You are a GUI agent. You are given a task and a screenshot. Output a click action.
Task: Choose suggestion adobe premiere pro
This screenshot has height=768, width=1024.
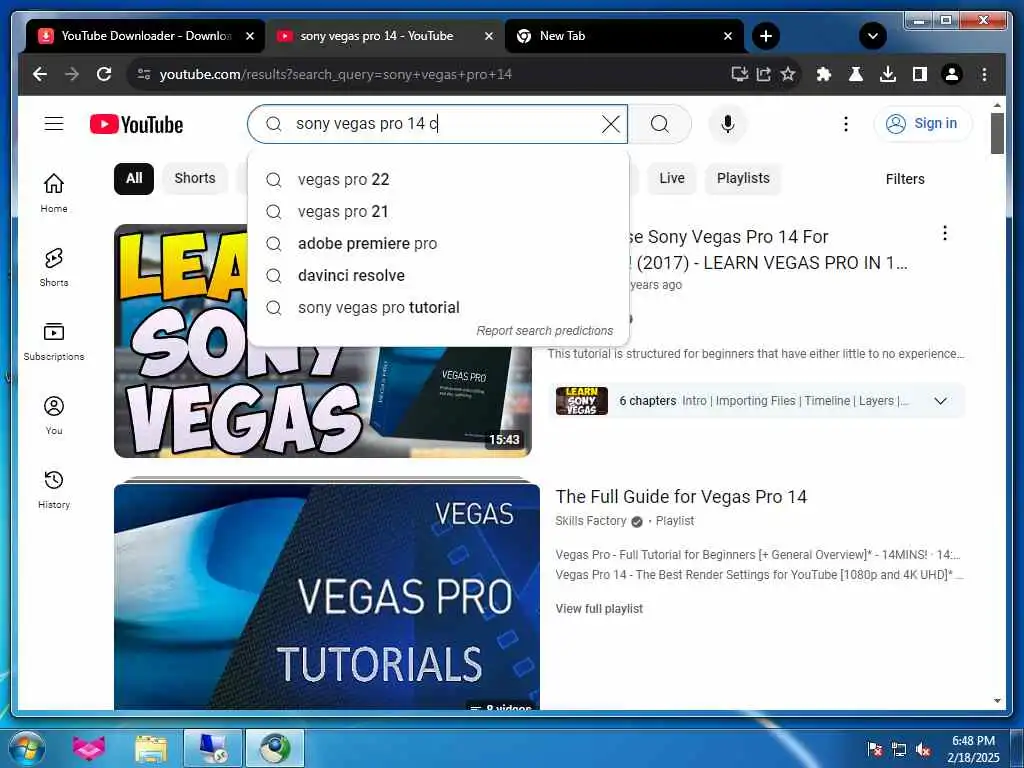[x=438, y=244]
